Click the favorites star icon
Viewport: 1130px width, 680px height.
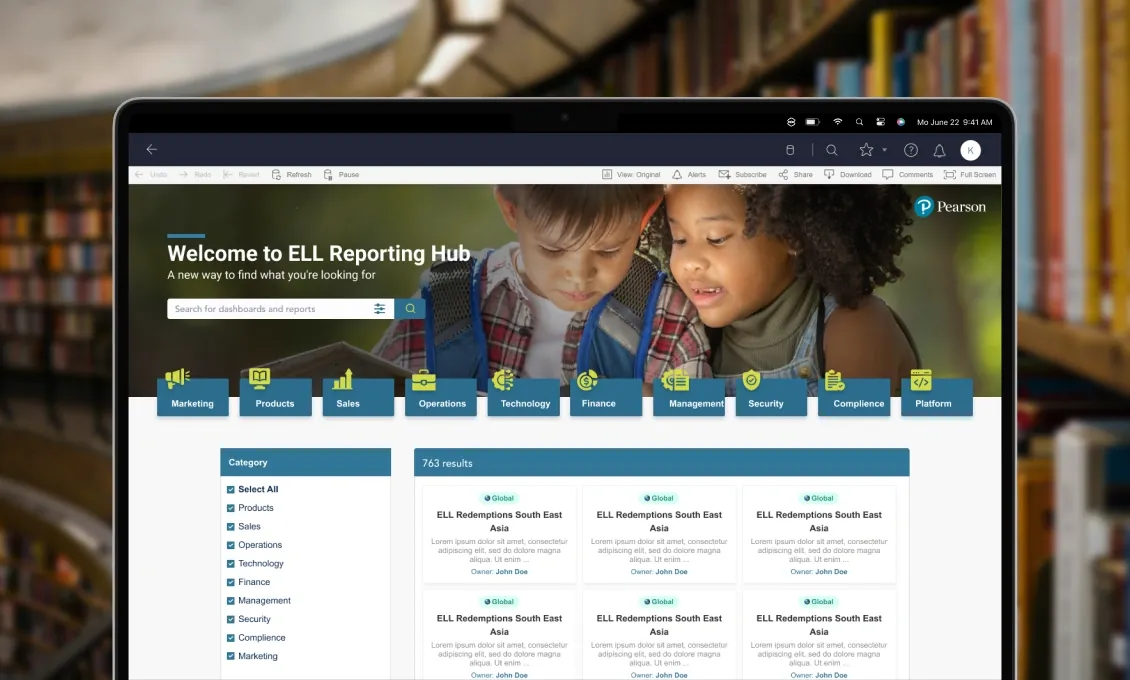pyautogui.click(x=866, y=150)
